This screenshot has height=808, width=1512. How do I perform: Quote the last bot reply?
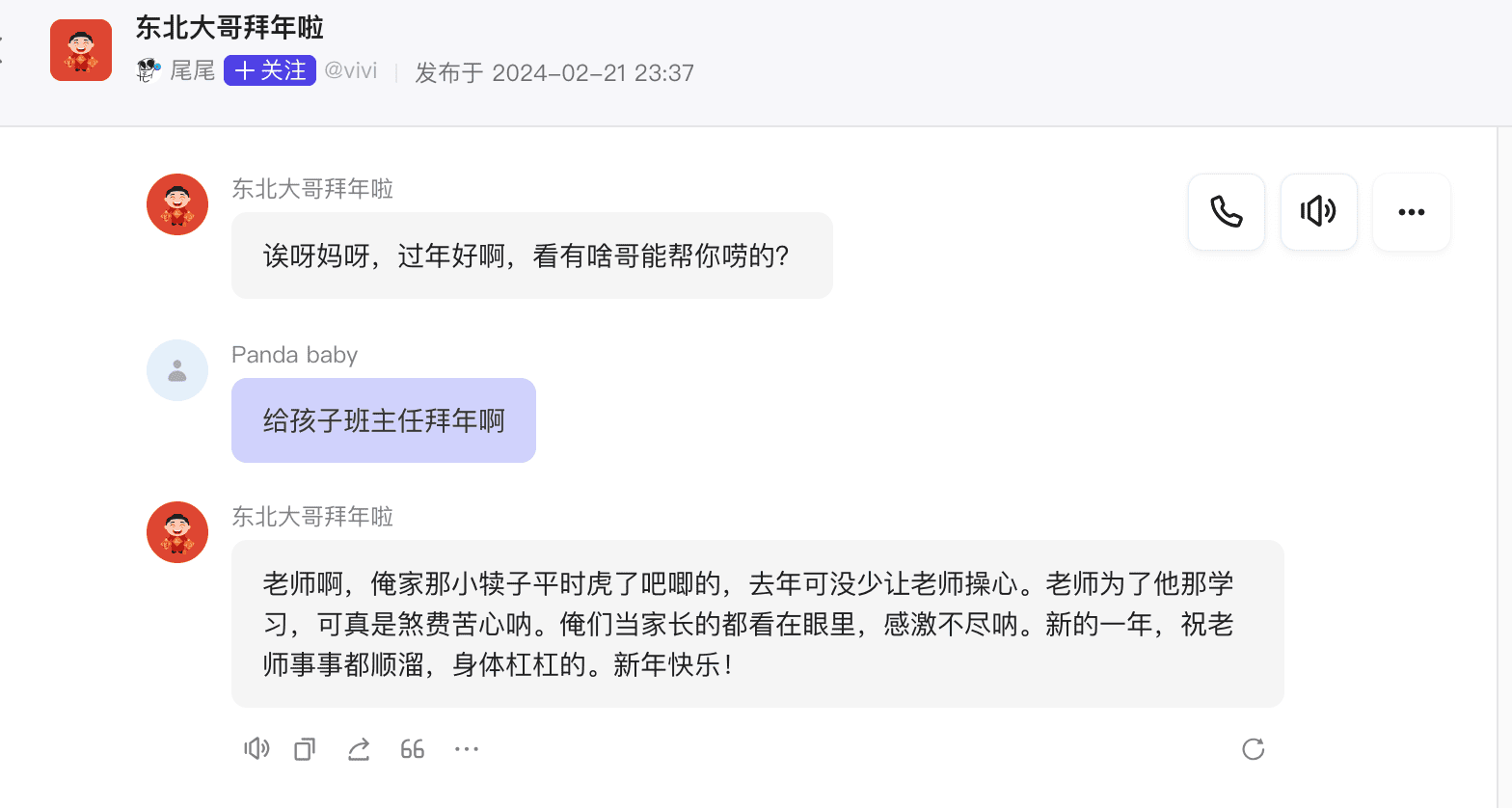click(413, 749)
